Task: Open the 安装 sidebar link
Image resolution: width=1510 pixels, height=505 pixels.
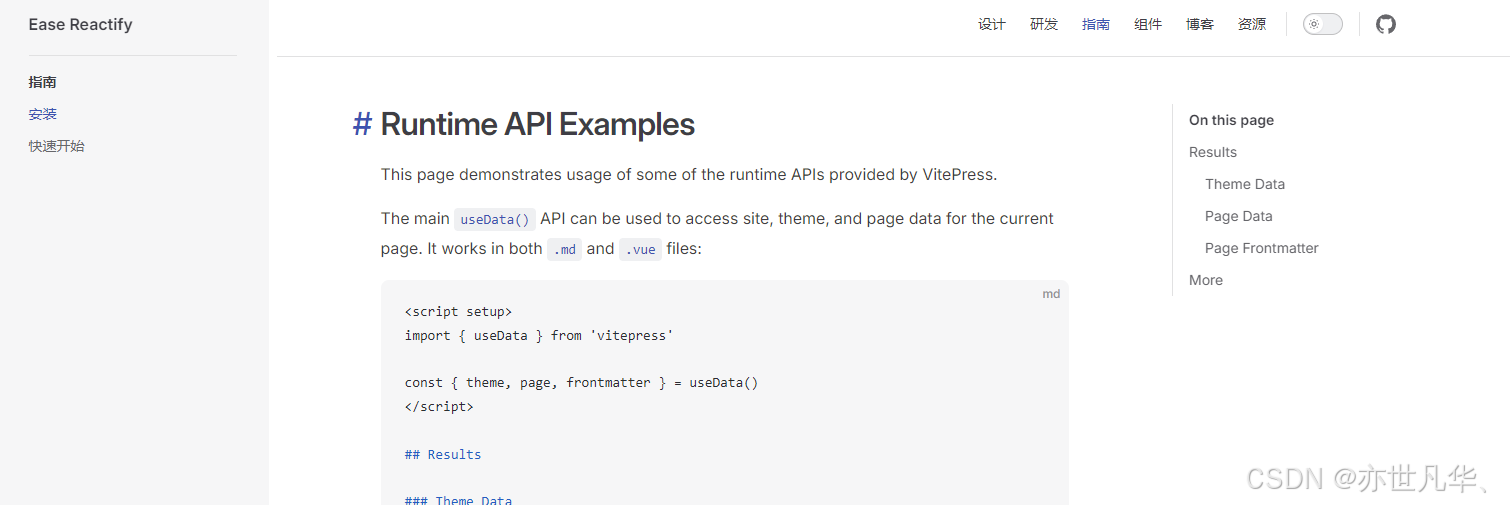Action: (x=43, y=114)
